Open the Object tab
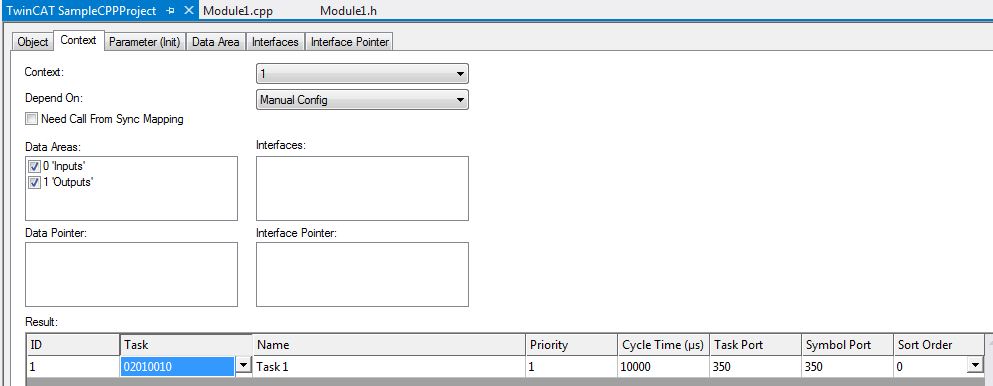 (33, 42)
